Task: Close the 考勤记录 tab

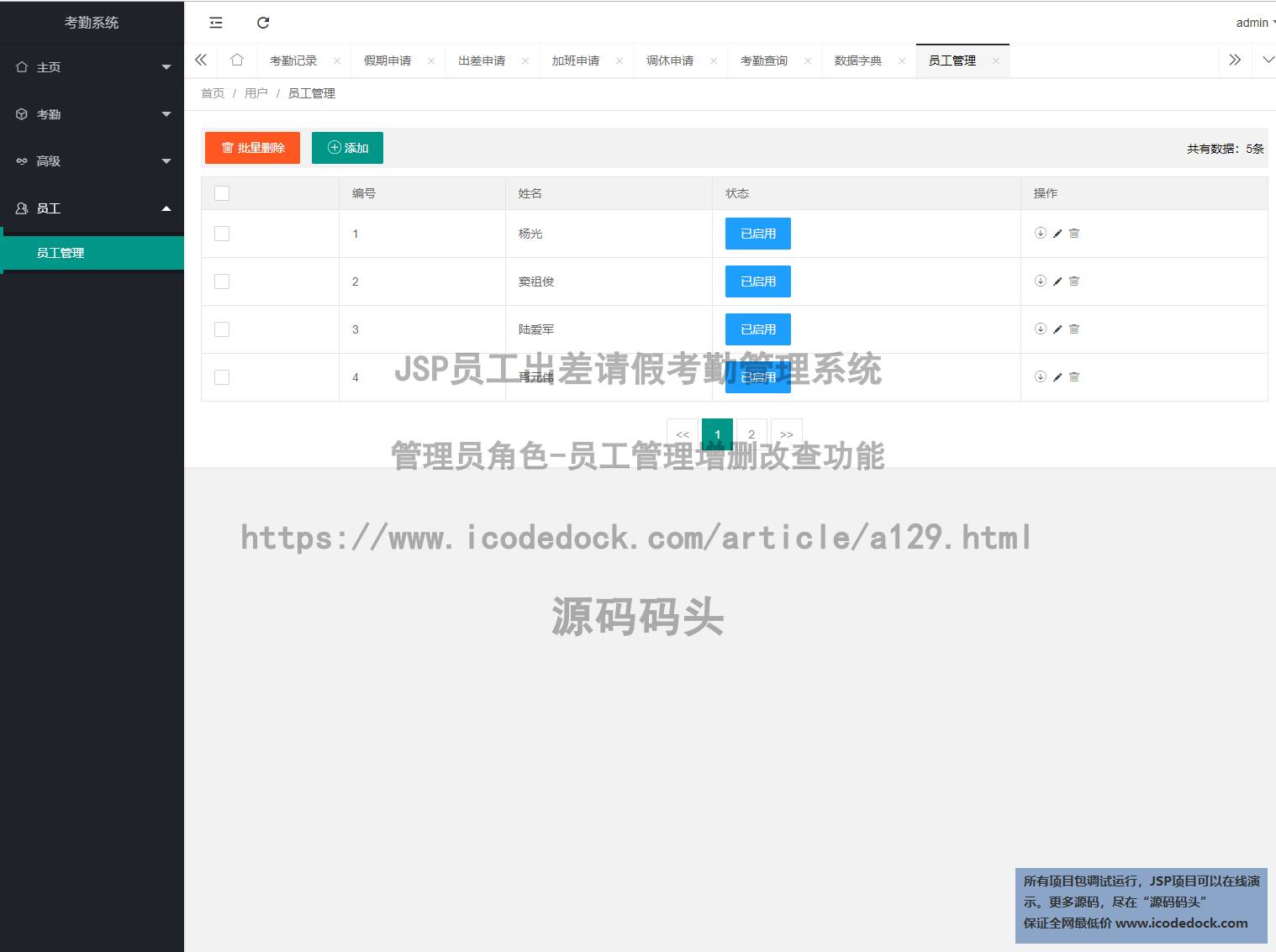Action: (x=337, y=60)
